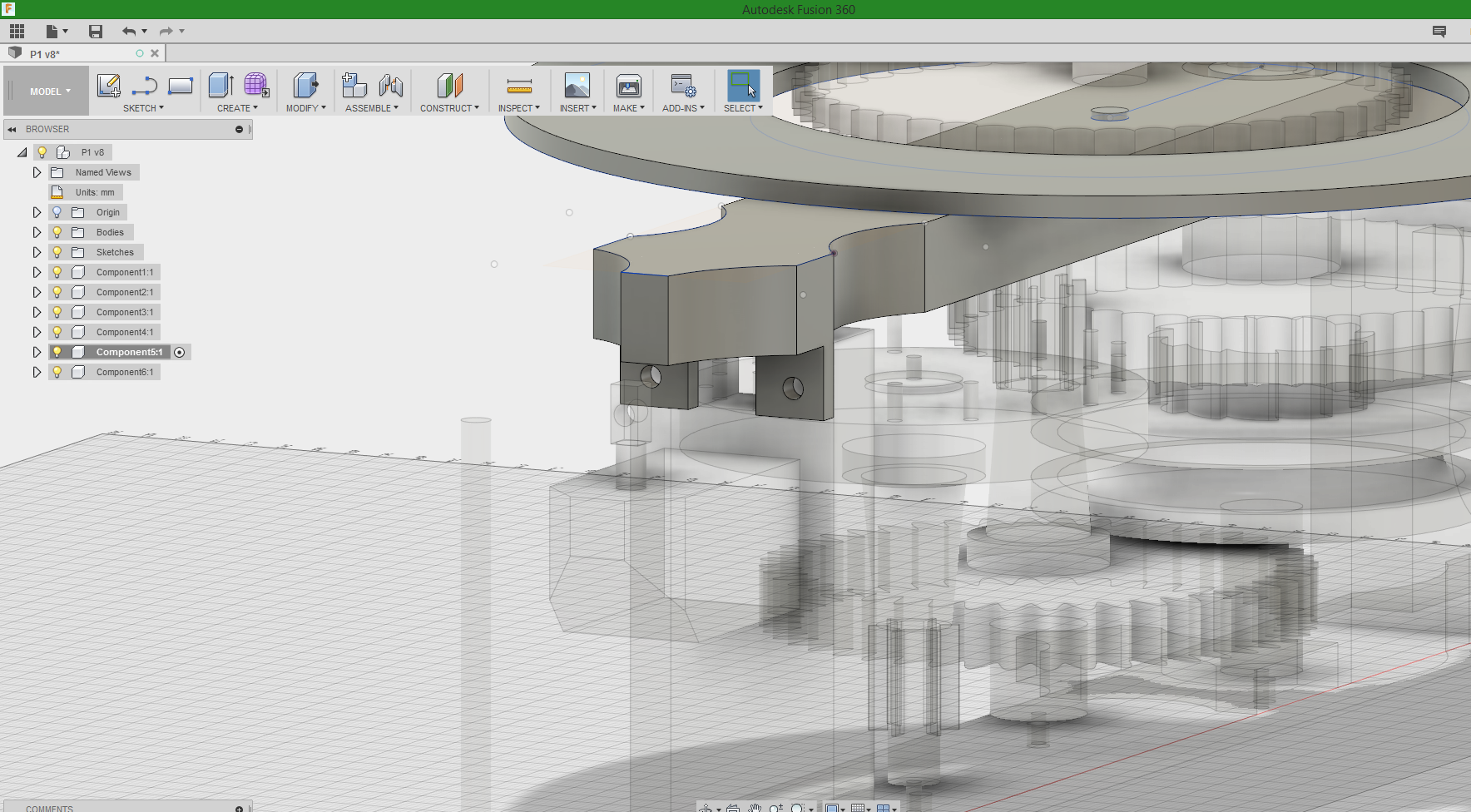Activate the Pan hand tool
The width and height of the screenshot is (1471, 812).
click(755, 808)
